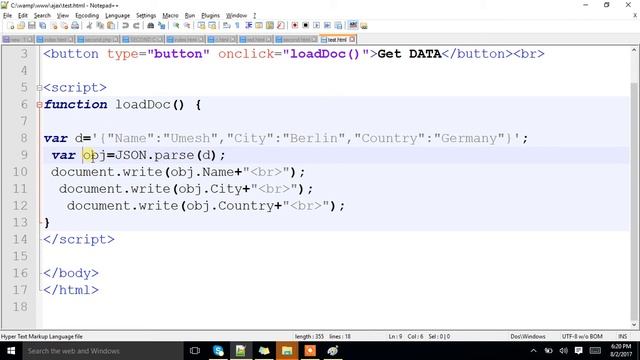This screenshot has width=640, height=360.
Task: Click the Redo toolbar icon
Action: (136, 25)
